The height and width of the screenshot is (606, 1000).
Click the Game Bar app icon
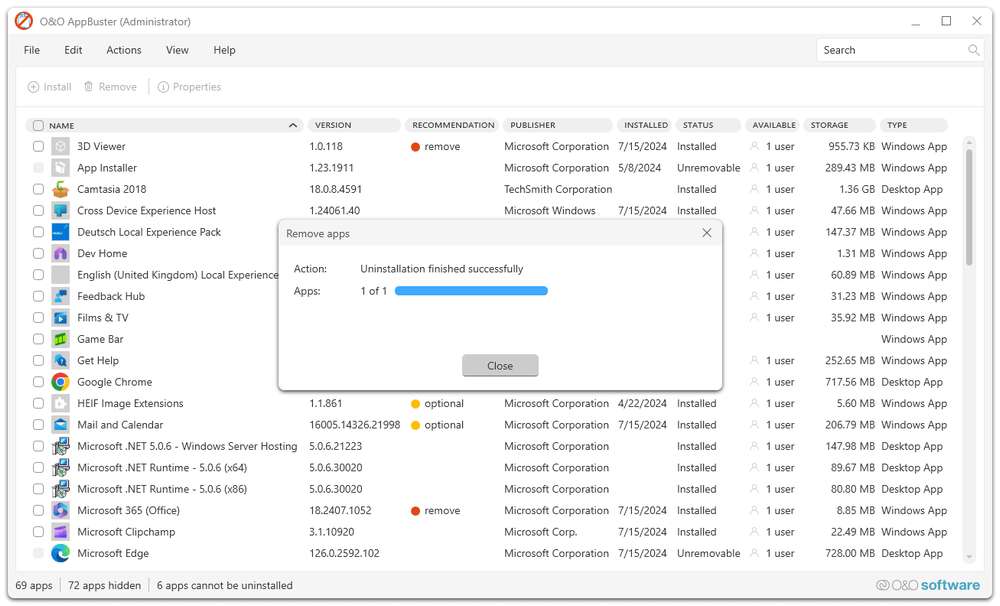tap(61, 339)
